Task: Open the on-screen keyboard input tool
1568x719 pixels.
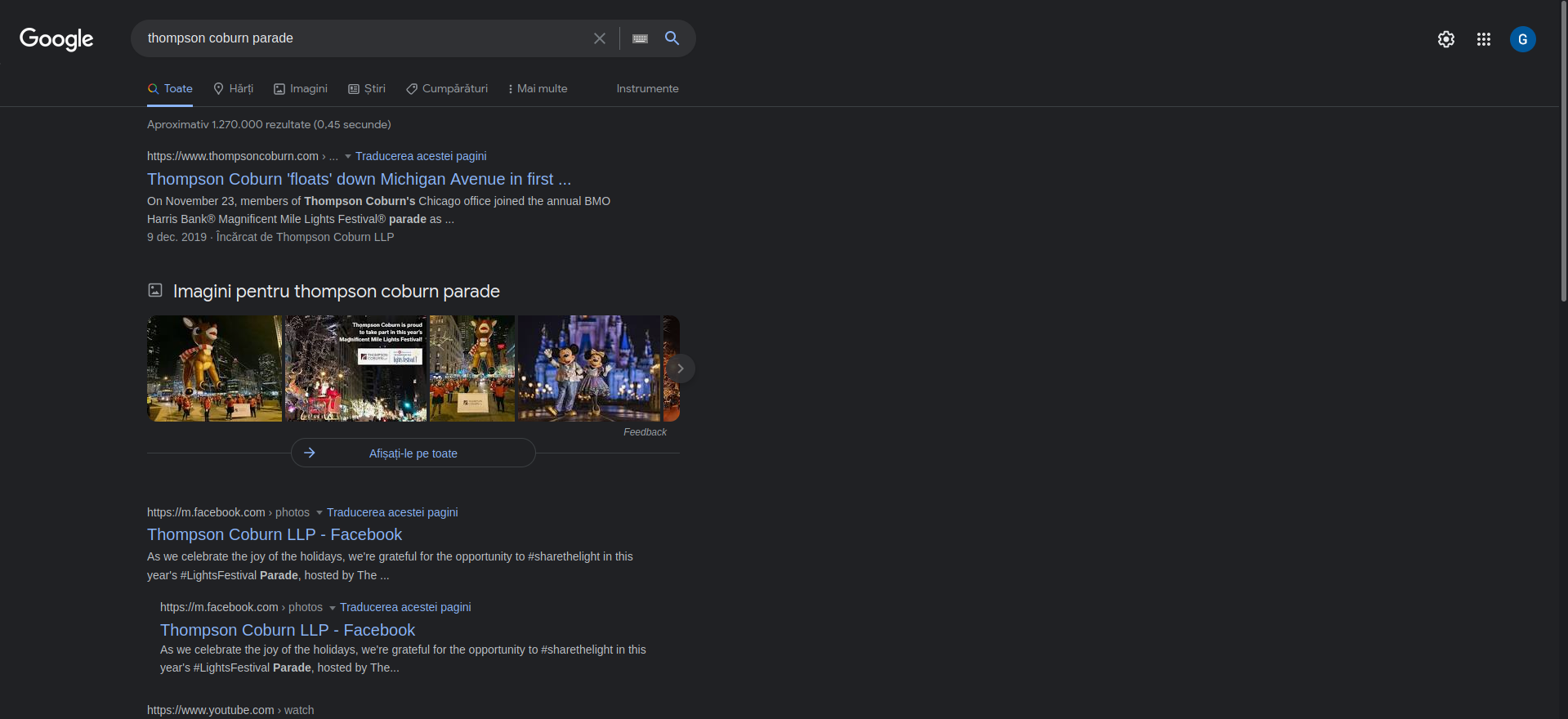Action: point(640,38)
